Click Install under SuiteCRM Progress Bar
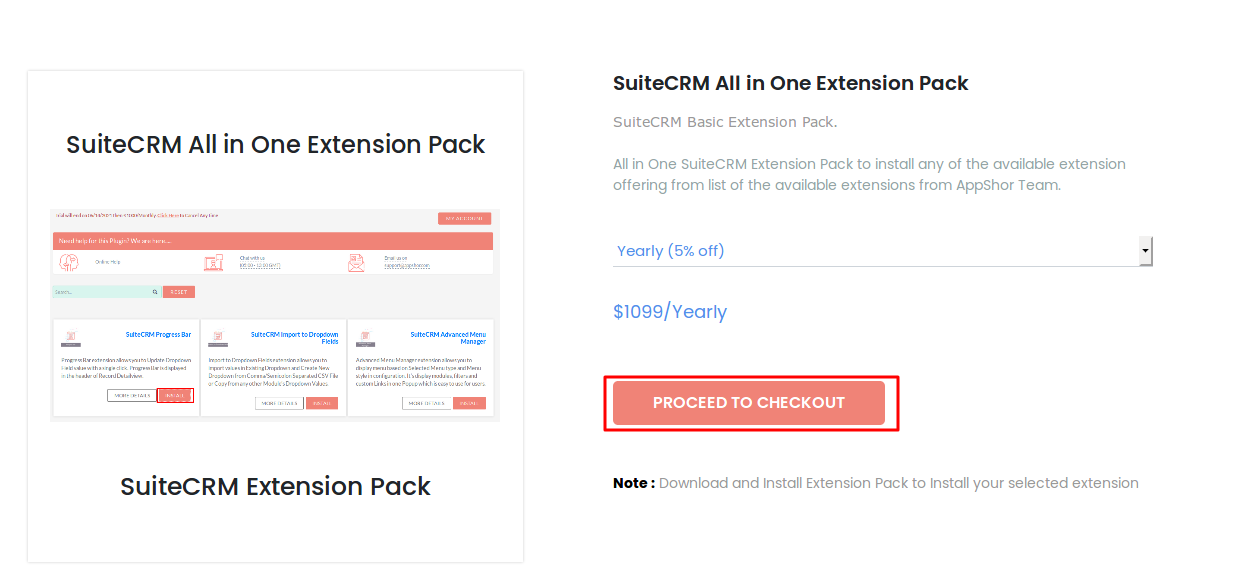Screen dimensions: 1243x575 [x=175, y=396]
